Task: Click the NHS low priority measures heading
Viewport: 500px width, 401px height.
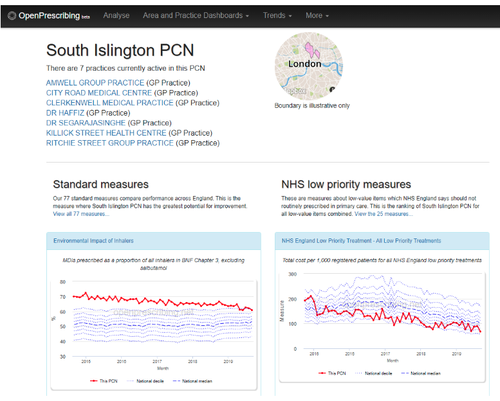Action: tap(346, 184)
